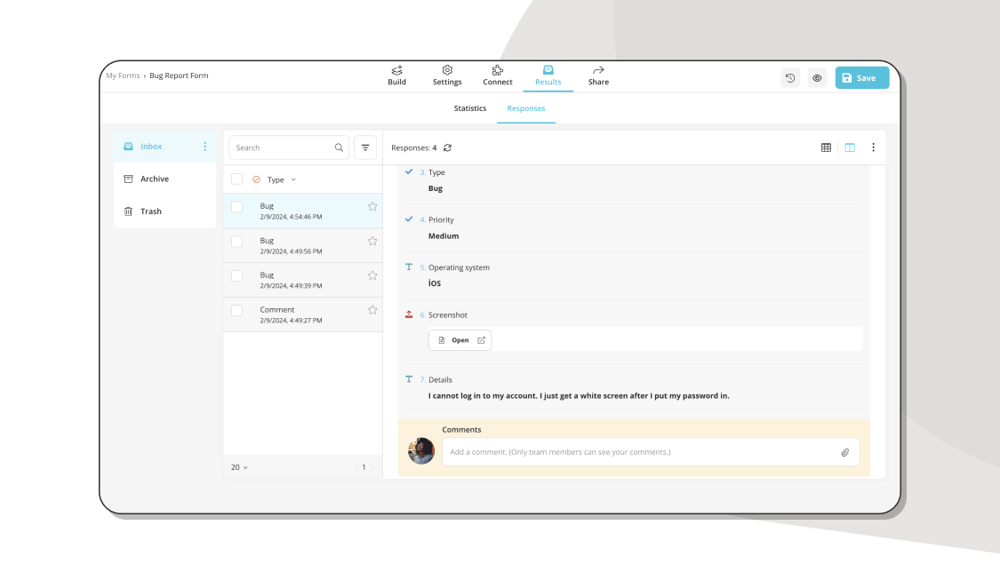The width and height of the screenshot is (1000, 573).
Task: Go to the Build tab
Action: 397,76
